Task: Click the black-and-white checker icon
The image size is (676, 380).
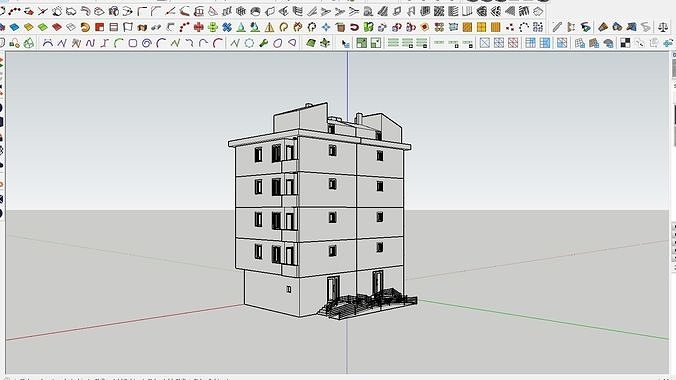Action: [x=625, y=43]
